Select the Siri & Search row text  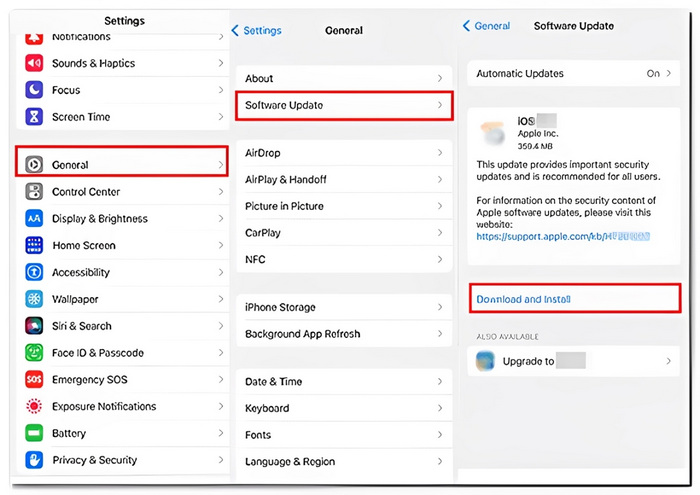click(x=82, y=326)
